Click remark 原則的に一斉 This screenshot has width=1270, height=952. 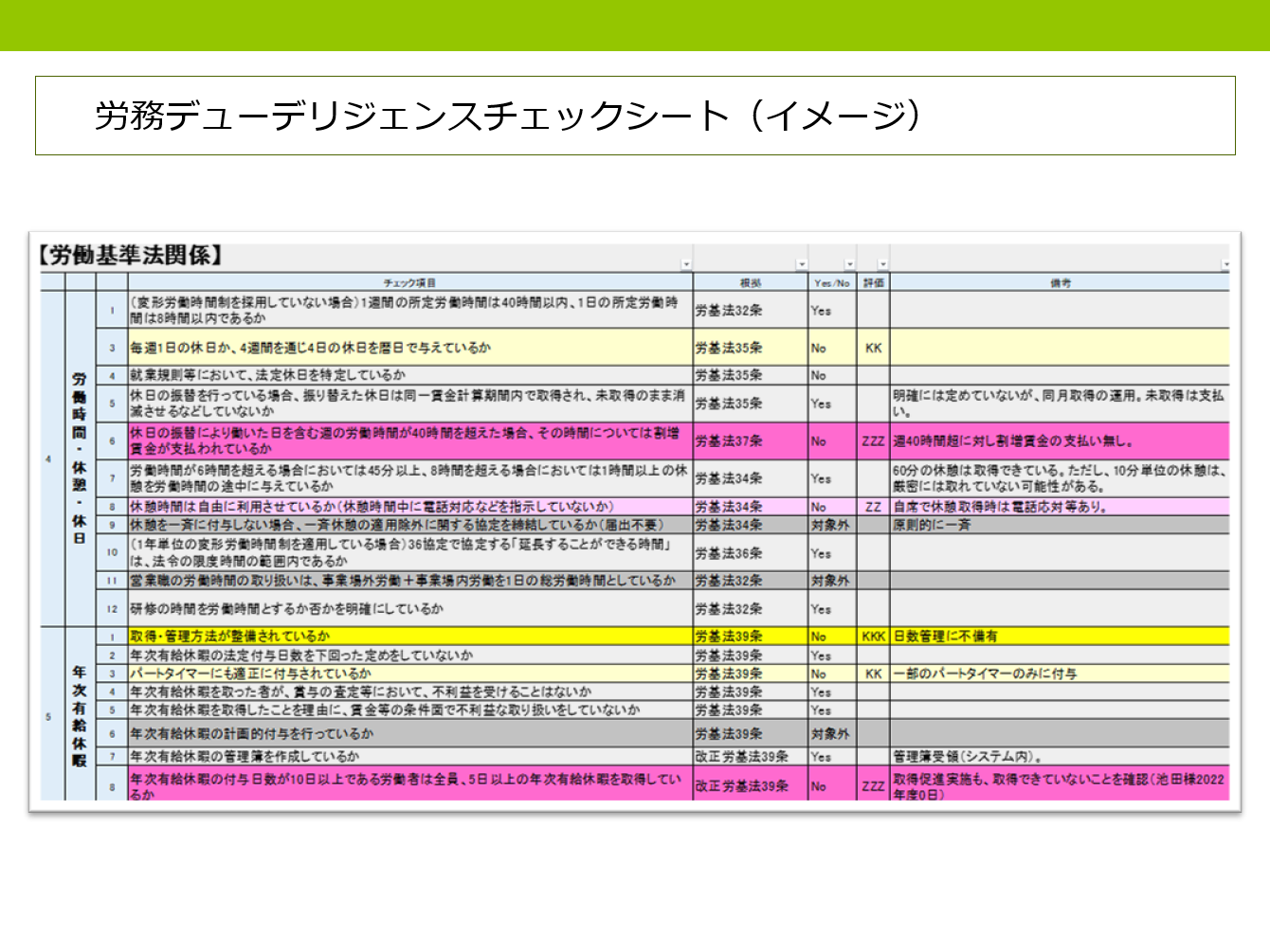1060,525
